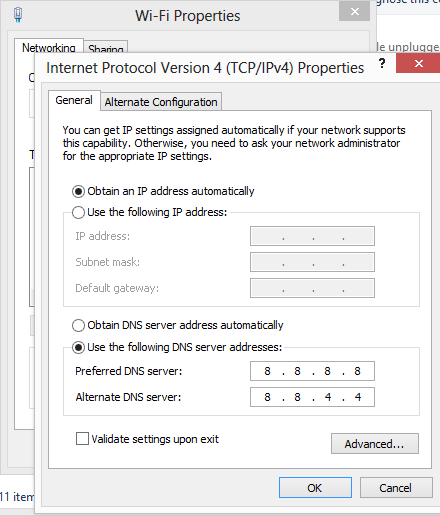The image size is (440, 516).
Task: Click the disabled IP address field
Action: [312, 236]
